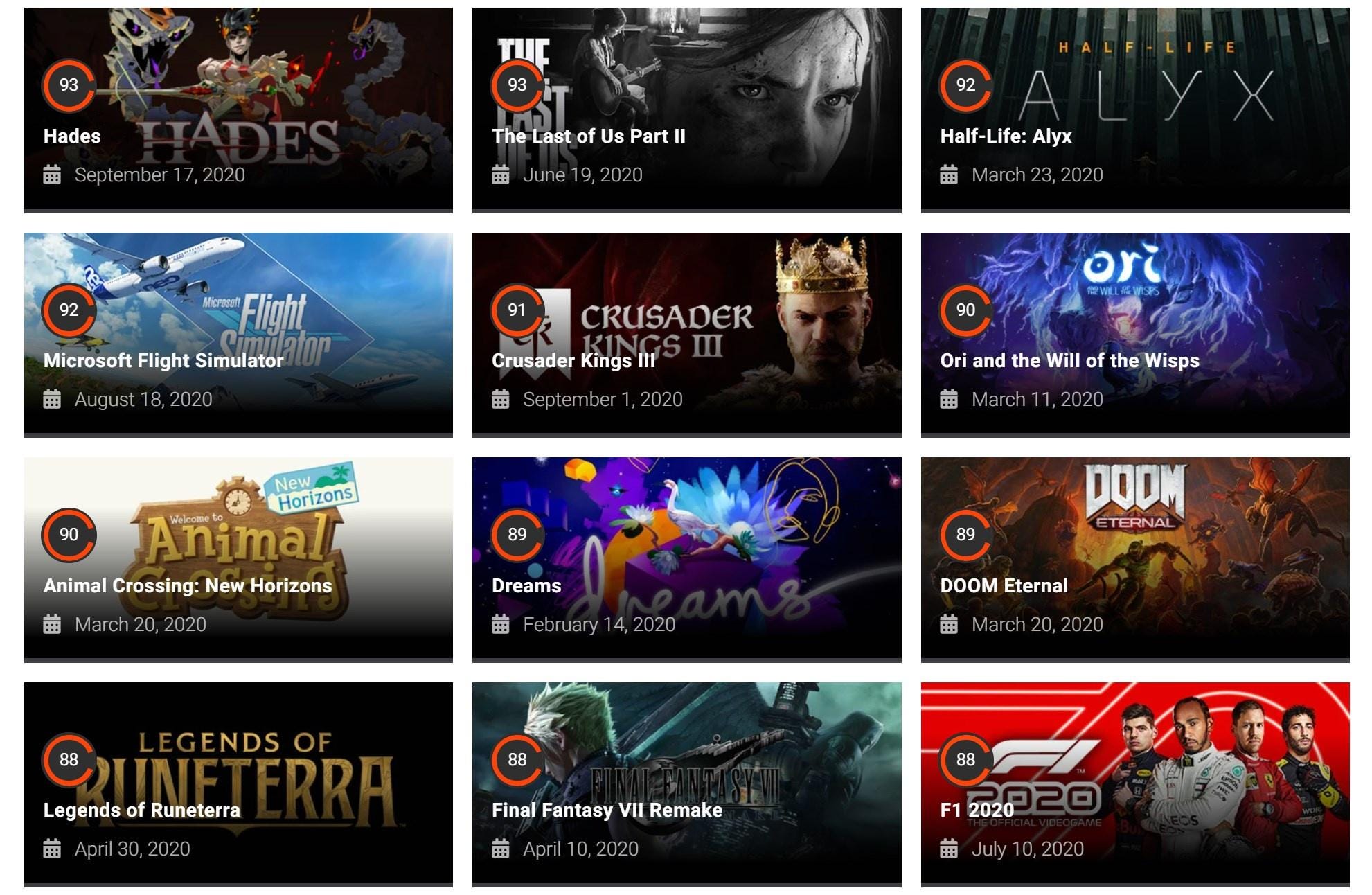Click the 91 score badge on Crusader Kings III
The image size is (1372, 895).
coord(517,310)
